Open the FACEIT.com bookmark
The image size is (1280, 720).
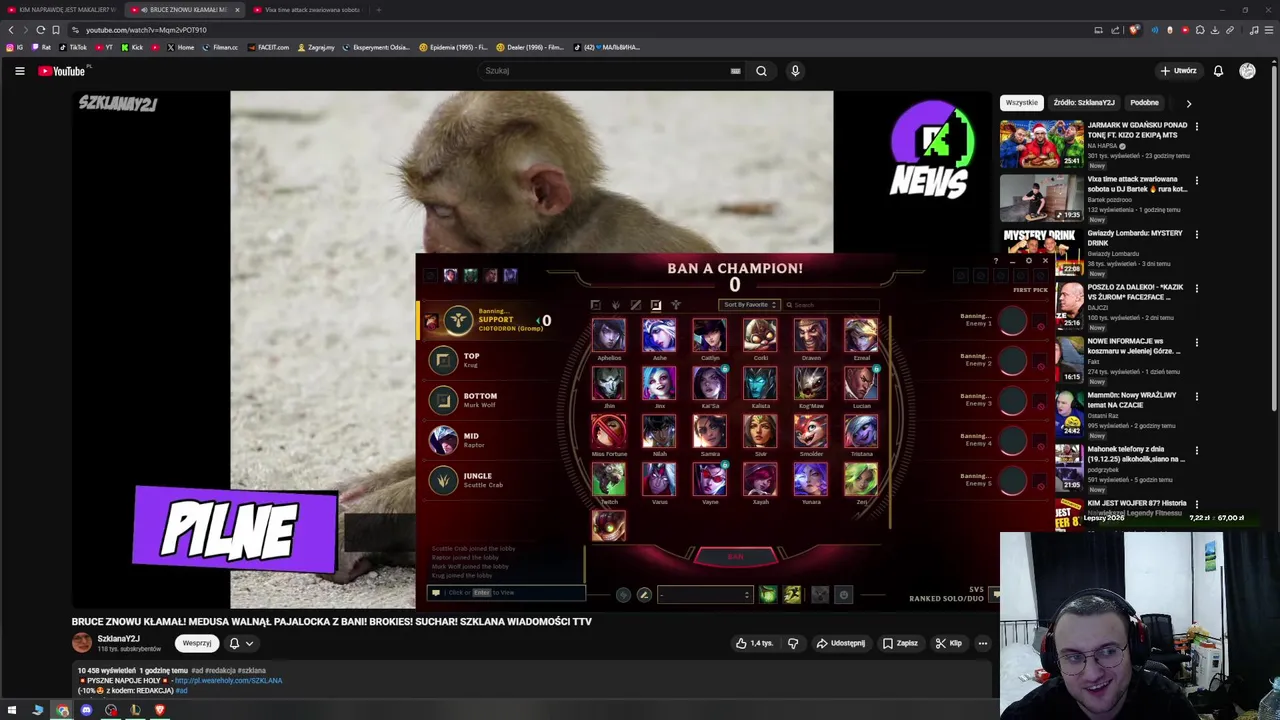tap(268, 47)
